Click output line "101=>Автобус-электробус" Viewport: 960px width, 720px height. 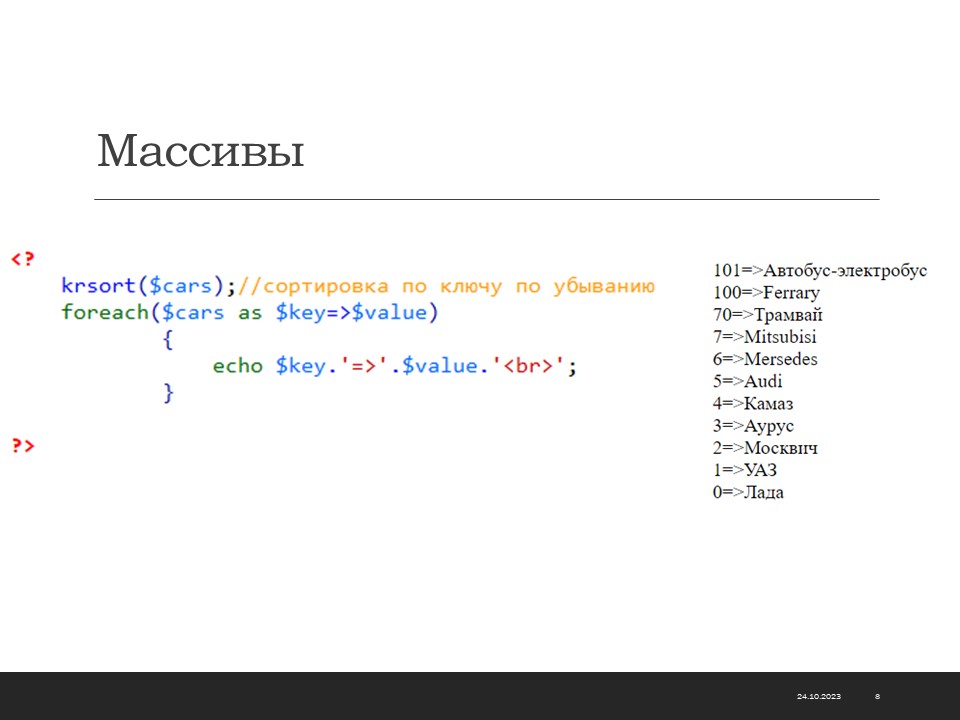tap(820, 271)
